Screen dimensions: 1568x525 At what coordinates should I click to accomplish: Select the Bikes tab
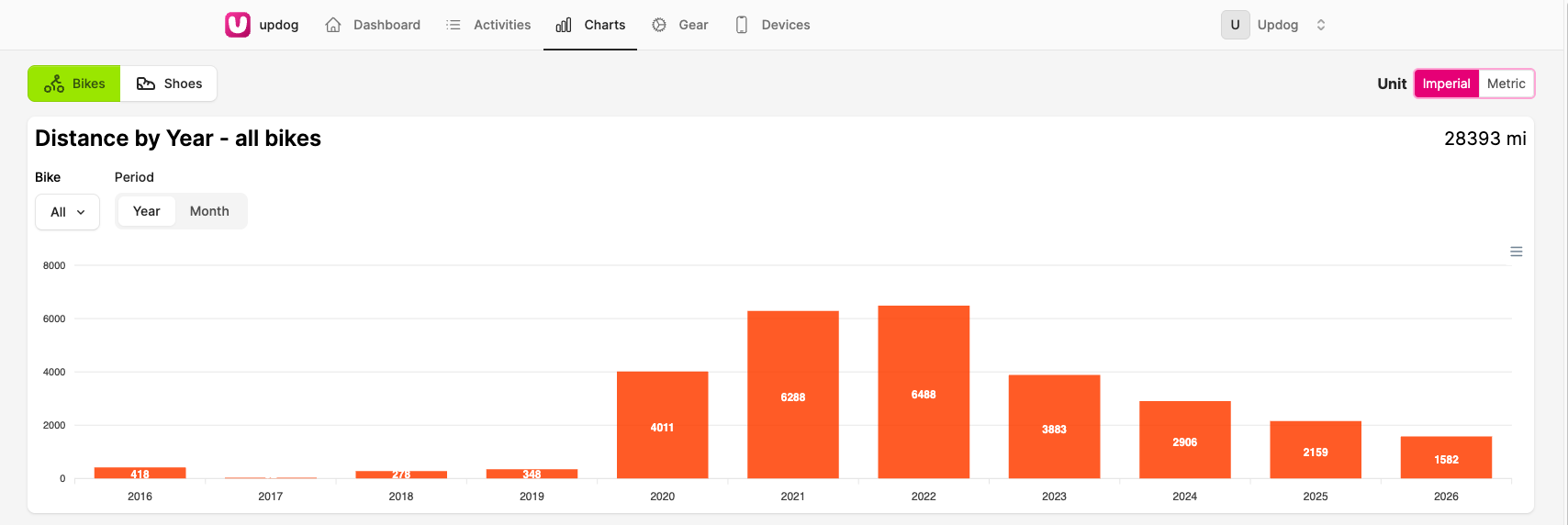point(74,84)
